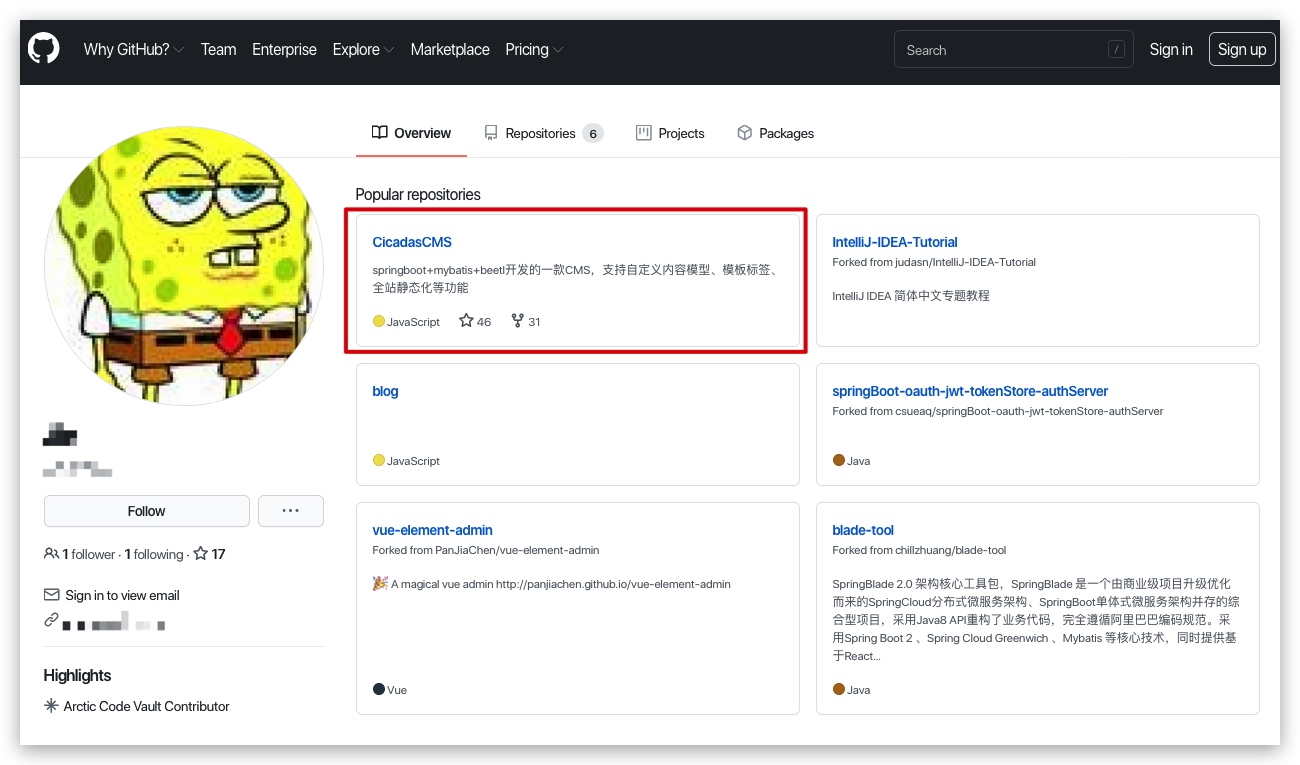The height and width of the screenshot is (765, 1300).
Task: Select the Projects tab
Action: click(x=670, y=133)
